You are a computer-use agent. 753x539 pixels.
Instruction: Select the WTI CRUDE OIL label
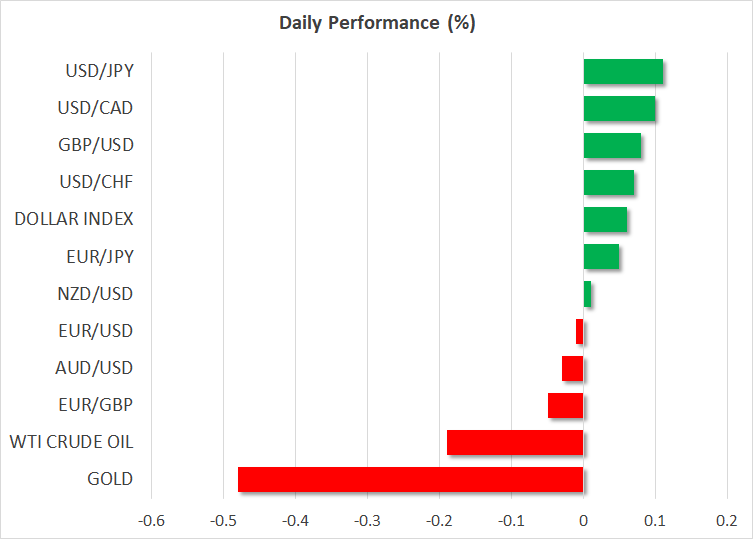tap(71, 442)
